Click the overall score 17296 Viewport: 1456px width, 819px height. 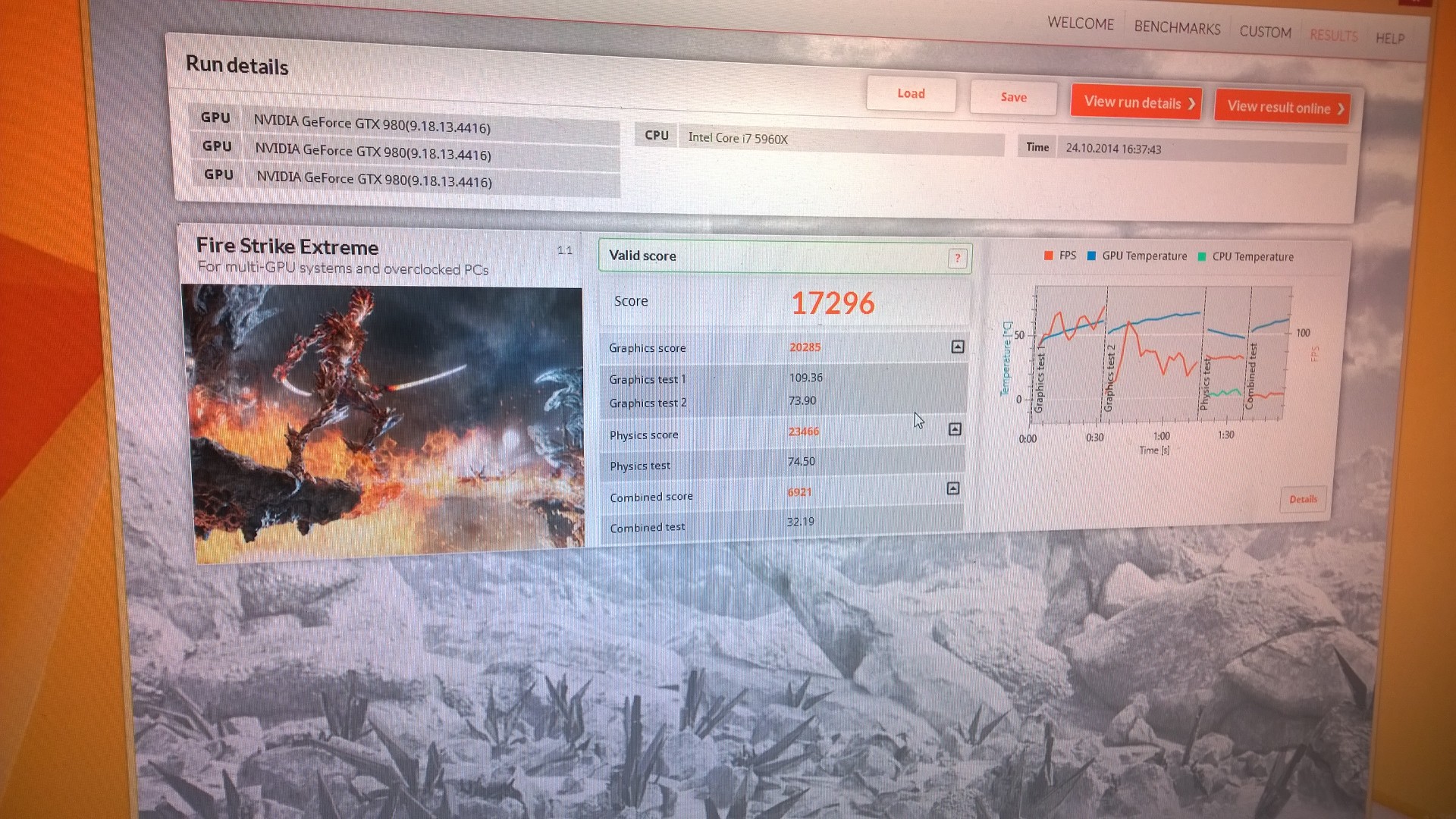tap(833, 303)
